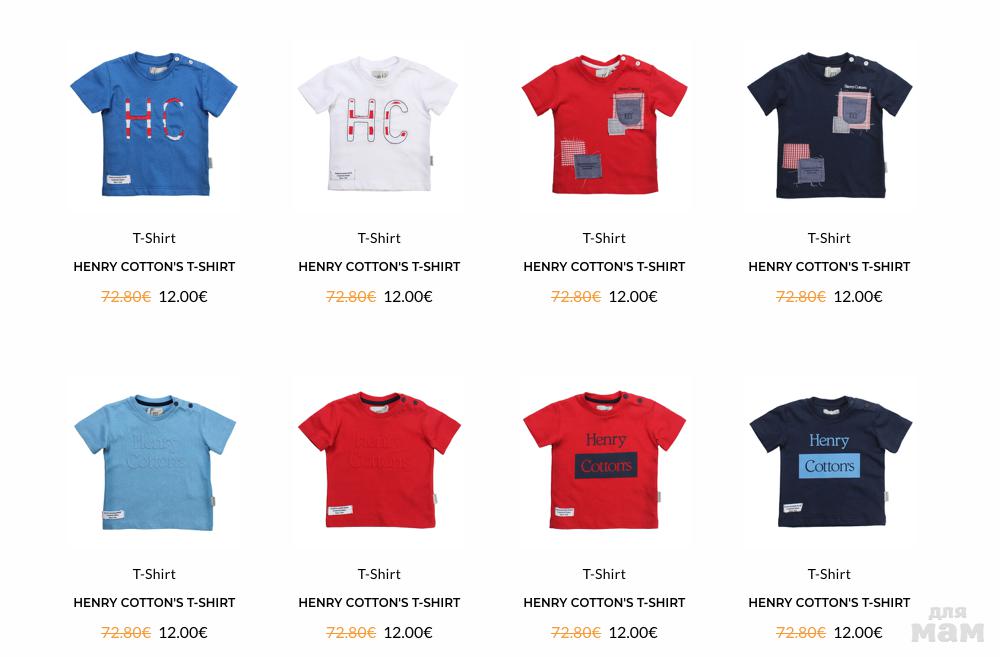Open the blue HC t-shirt image
Screen dimensions: 1000x657
[154, 124]
